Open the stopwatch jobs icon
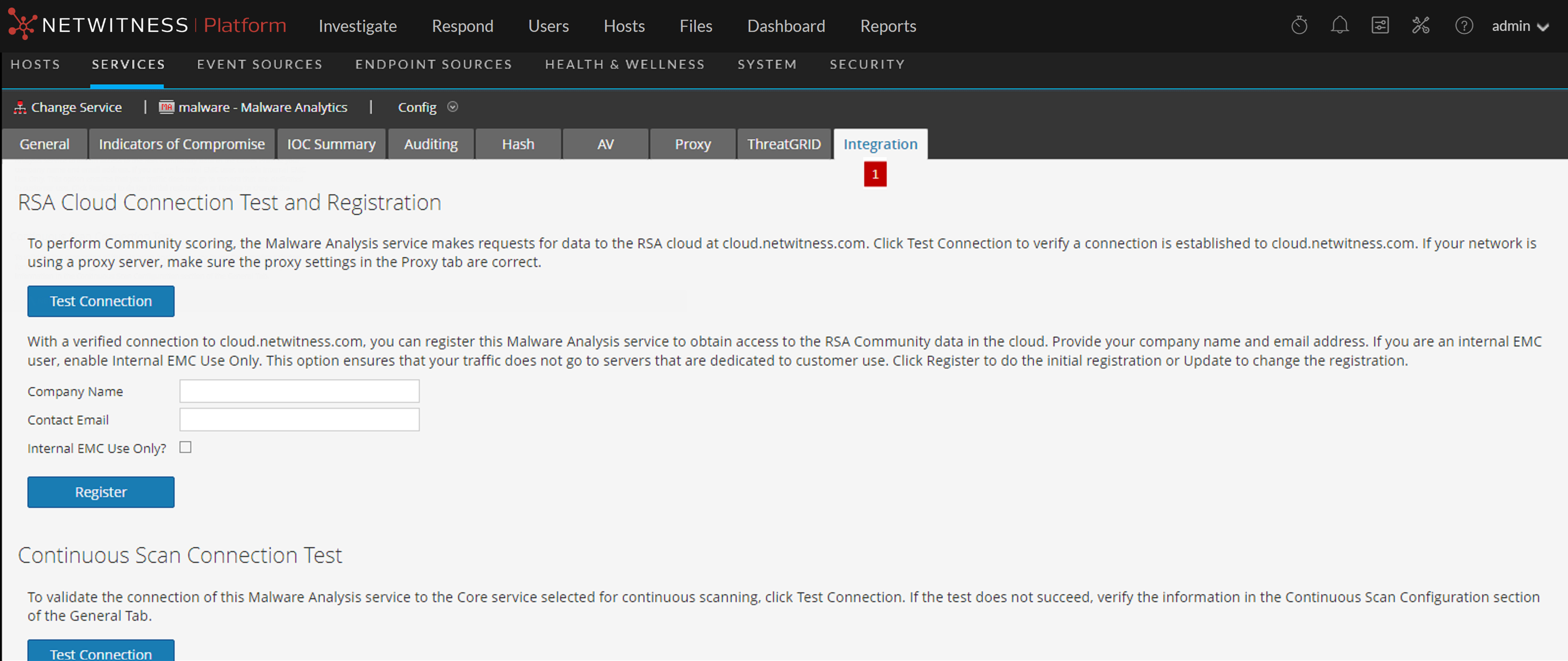 (x=1299, y=26)
